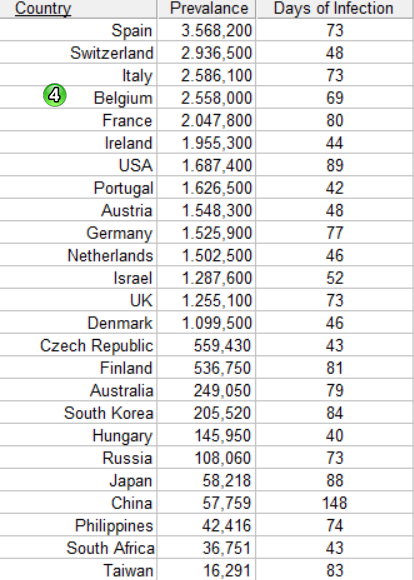Select the Days of Infection header
Screen dimensions: 414x580
pos(333,8)
